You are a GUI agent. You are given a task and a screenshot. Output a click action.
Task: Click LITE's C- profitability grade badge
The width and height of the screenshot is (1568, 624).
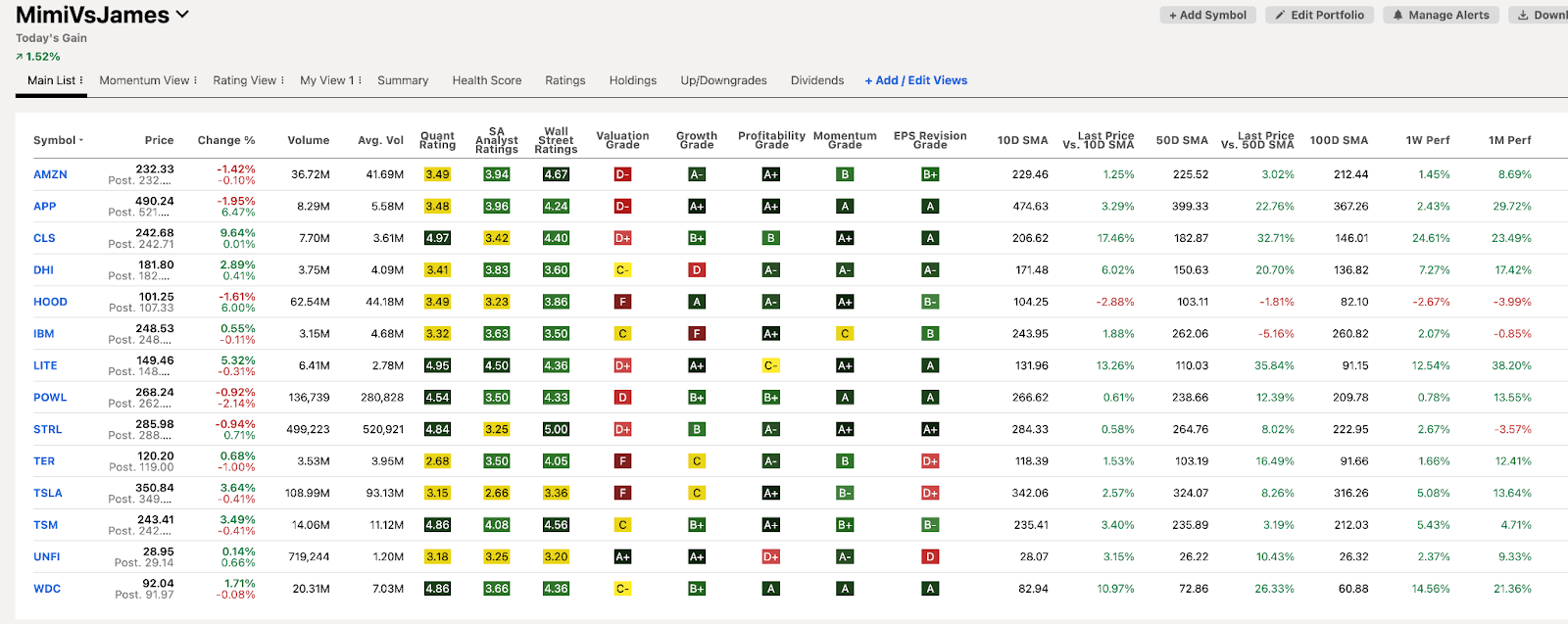[x=771, y=365]
